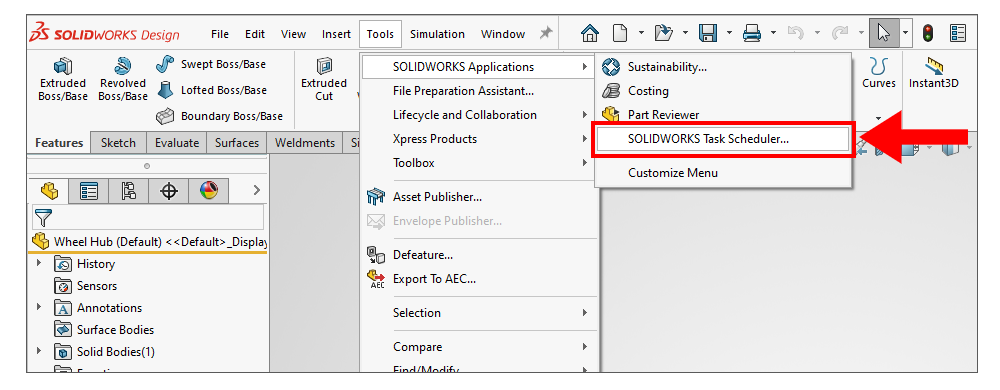Create a New document
This screenshot has height=390, width=1000.
pyautogui.click(x=619, y=33)
